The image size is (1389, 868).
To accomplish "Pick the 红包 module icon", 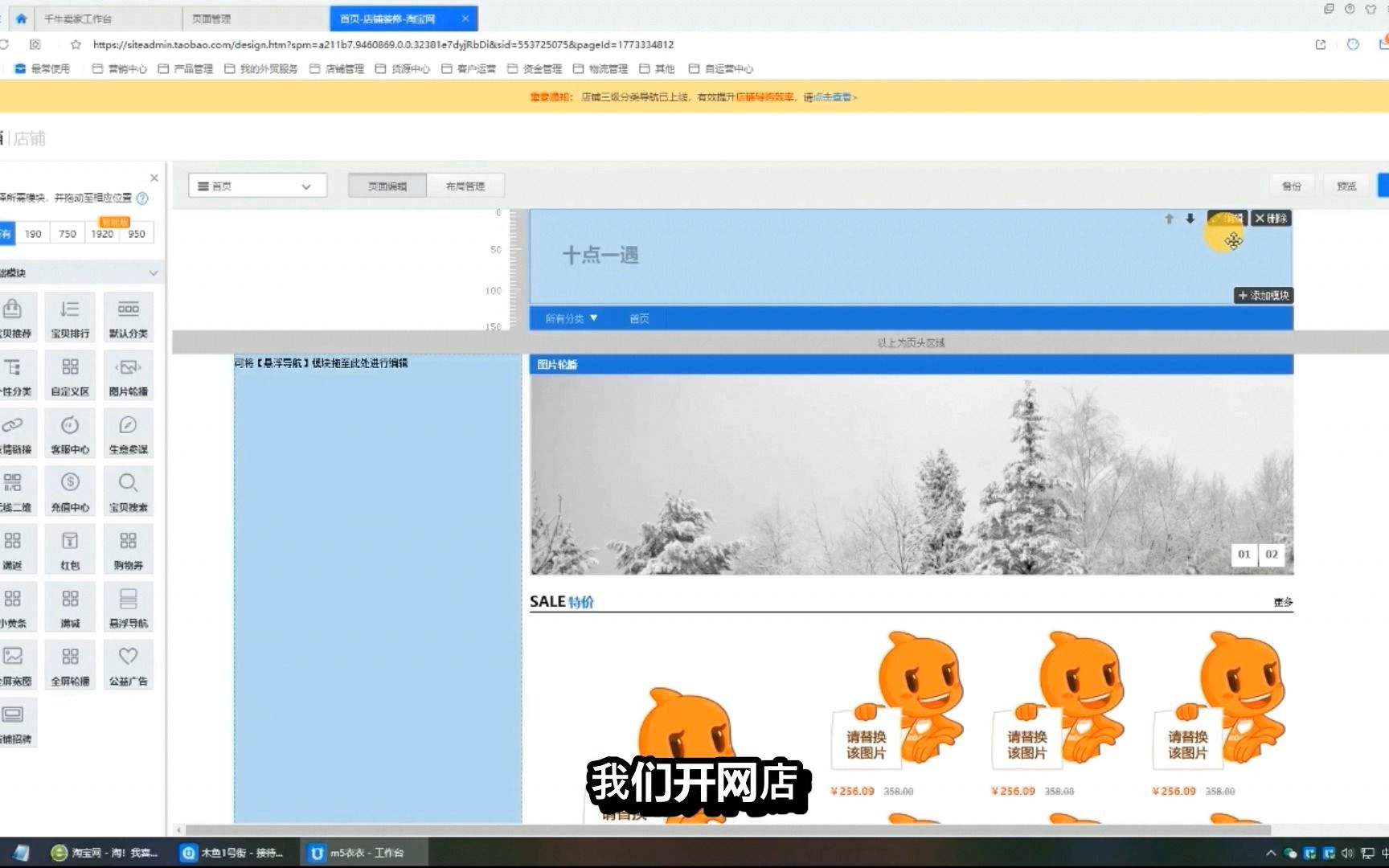I will point(70,548).
